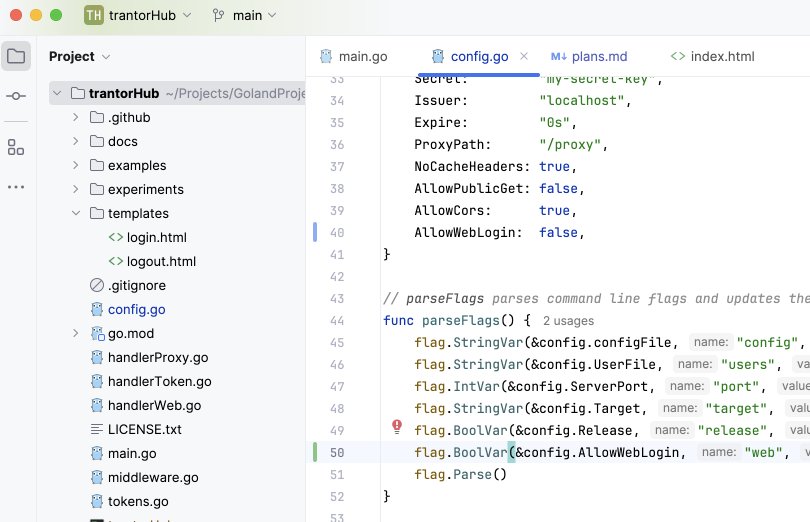Screen dimensions: 810x522
Task: Collapse the templates folder
Action: [75, 213]
